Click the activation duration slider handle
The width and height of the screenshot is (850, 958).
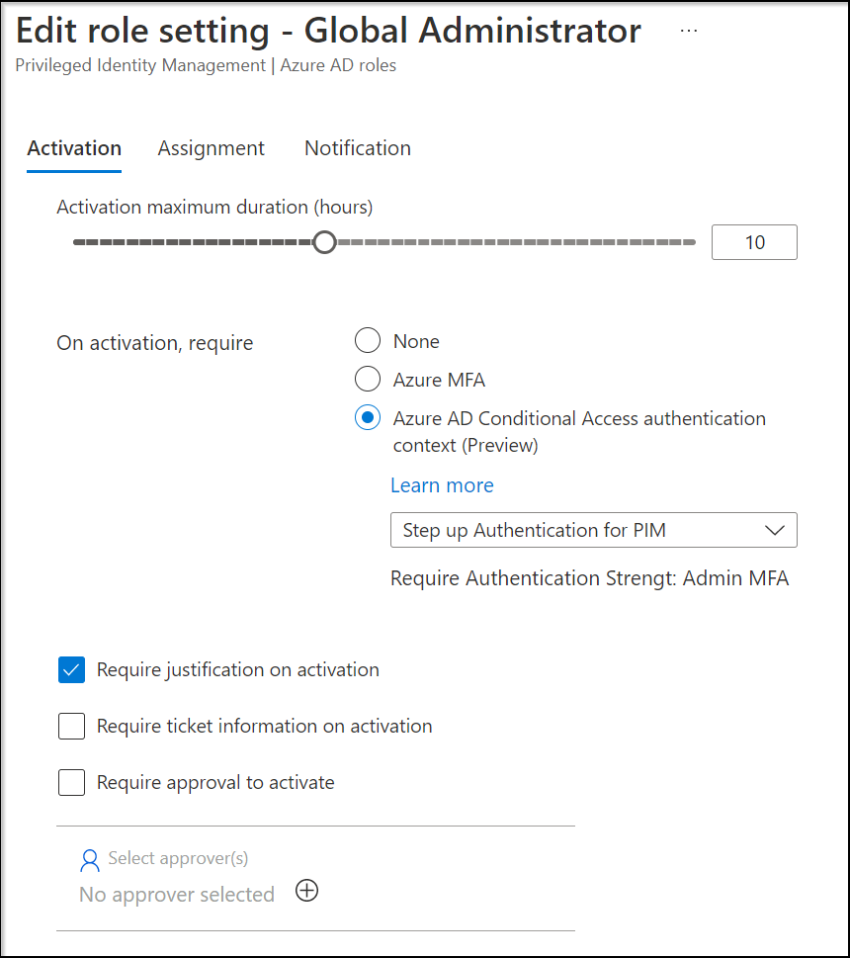pos(324,242)
